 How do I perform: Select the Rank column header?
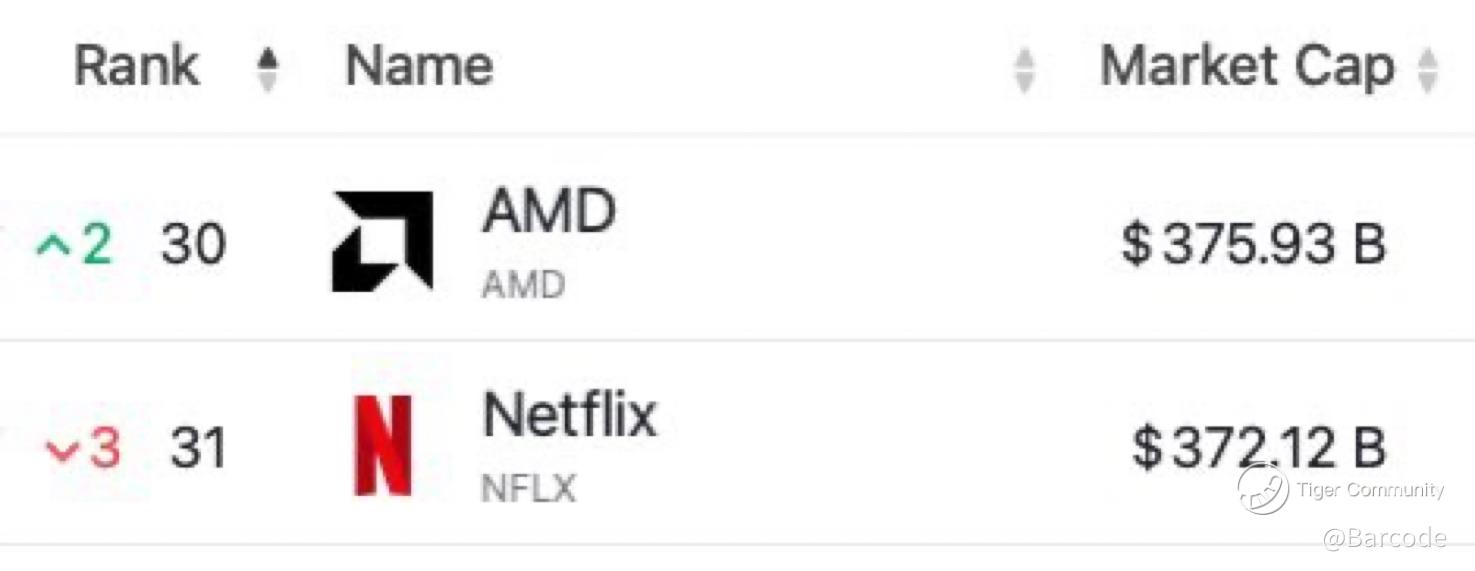point(136,67)
